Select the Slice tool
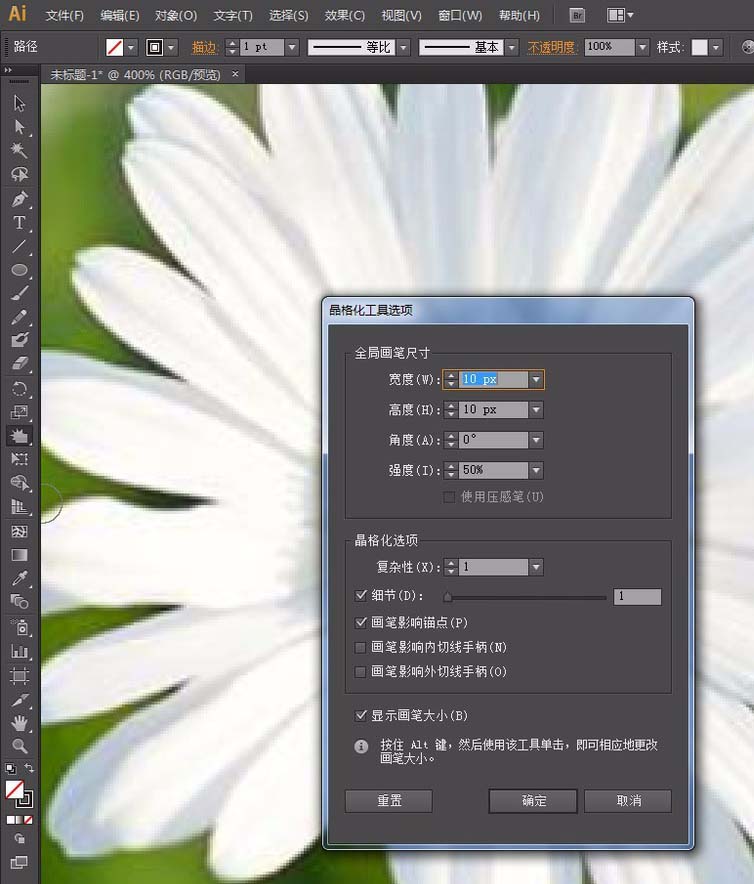Viewport: 754px width, 884px height. 19,700
